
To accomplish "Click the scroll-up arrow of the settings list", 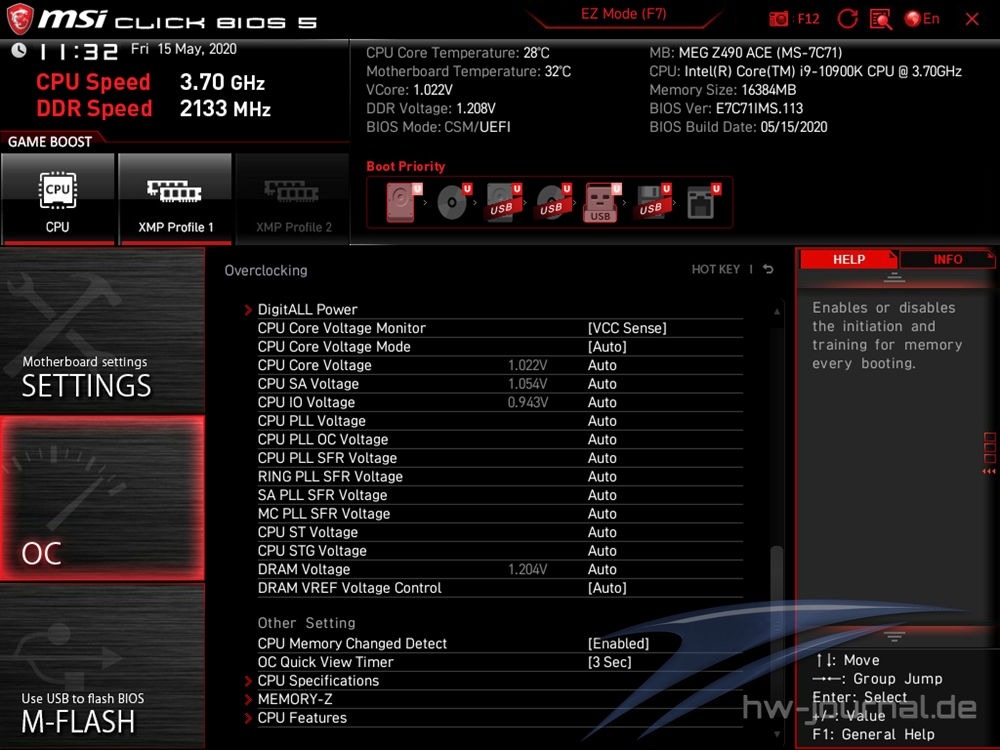I will point(777,311).
